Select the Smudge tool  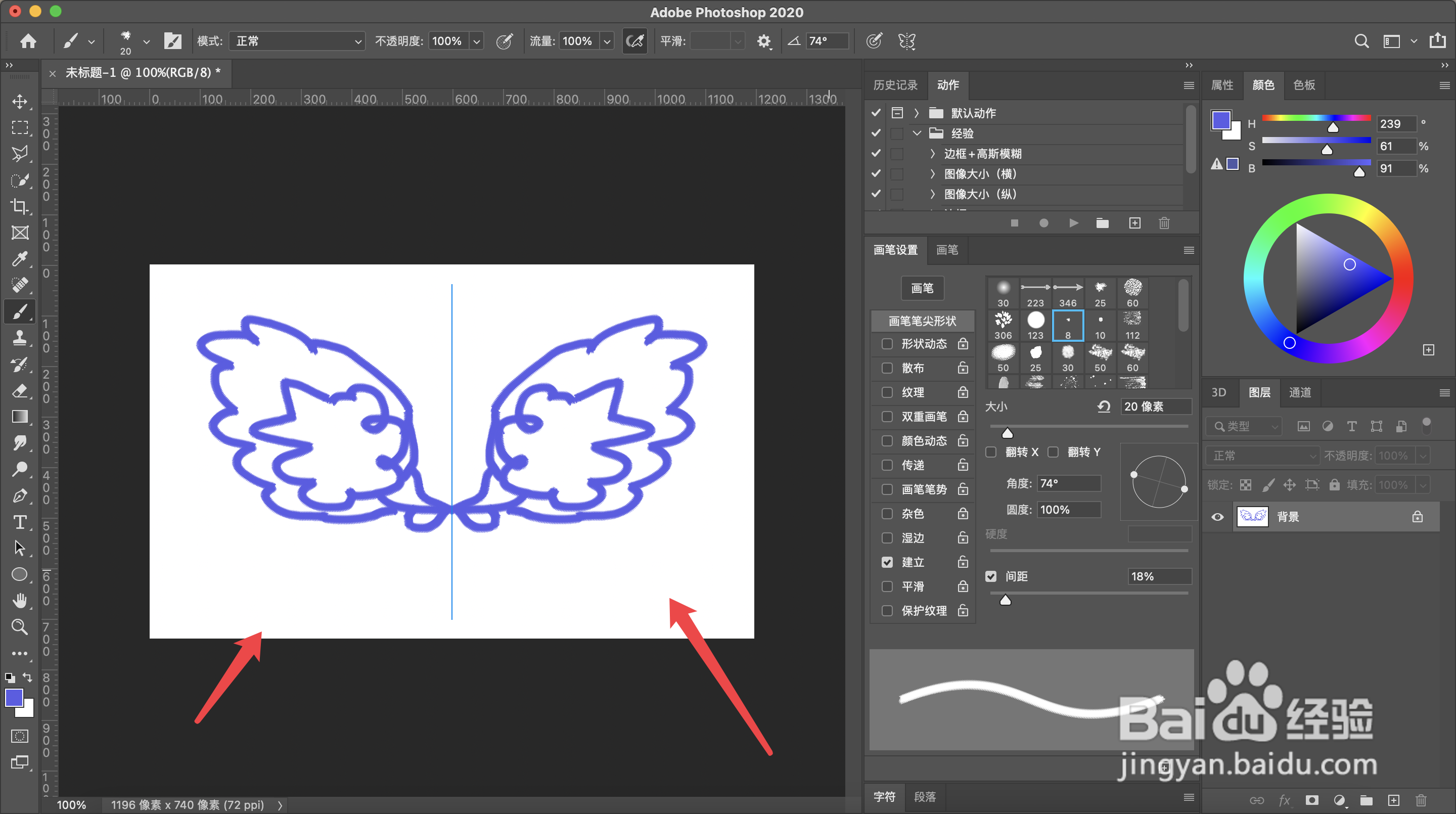(20, 442)
